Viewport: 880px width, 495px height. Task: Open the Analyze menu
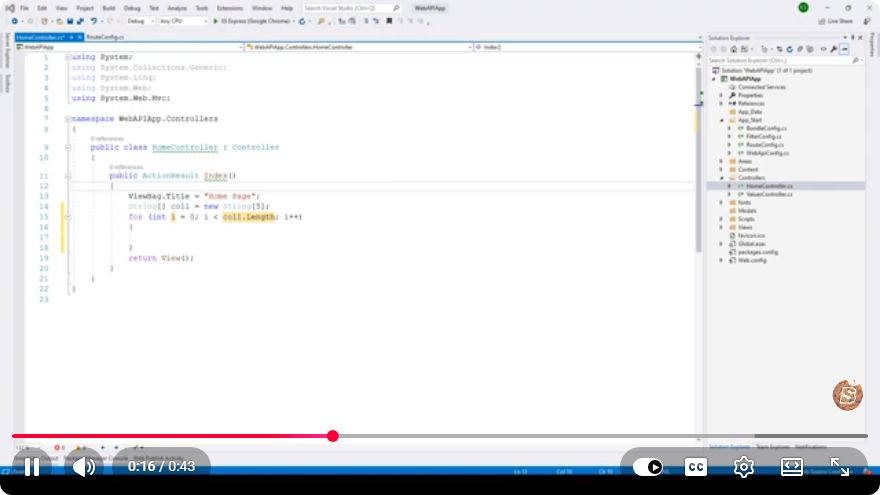coord(177,8)
